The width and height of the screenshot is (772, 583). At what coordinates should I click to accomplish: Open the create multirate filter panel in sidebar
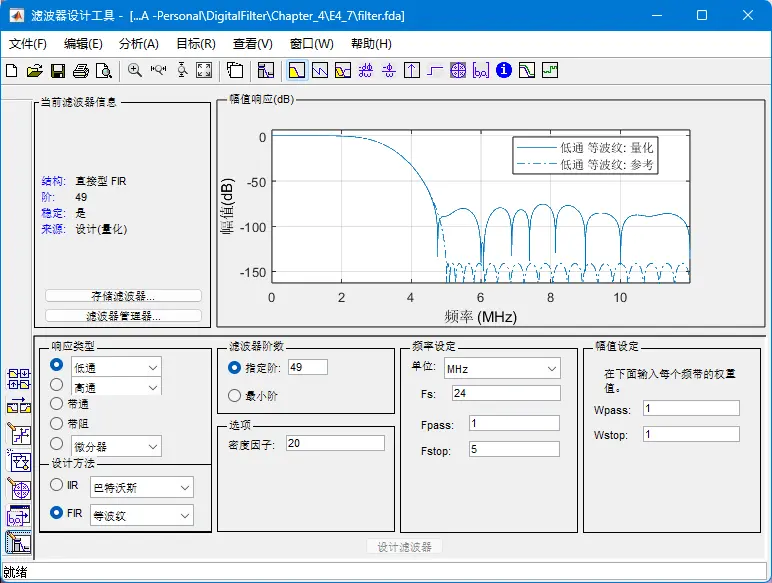(x=19, y=379)
